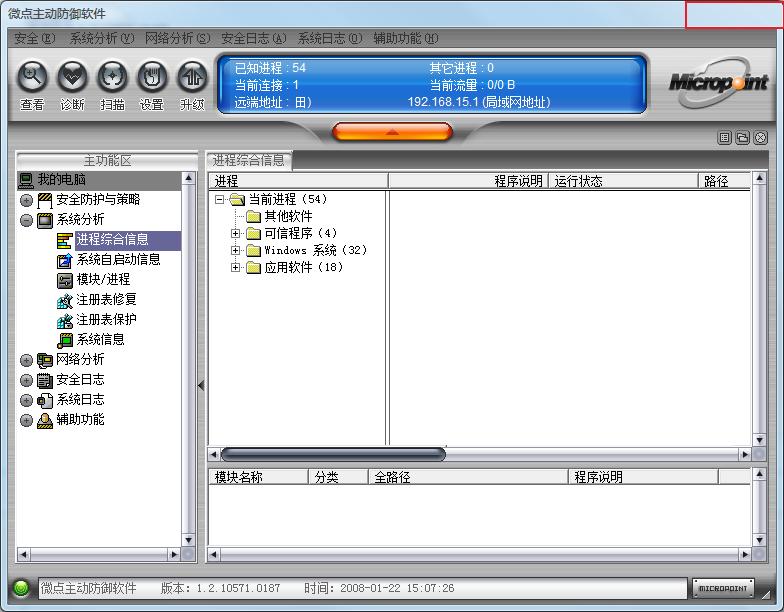Expand the 可信程序 (4) folder

(235, 234)
